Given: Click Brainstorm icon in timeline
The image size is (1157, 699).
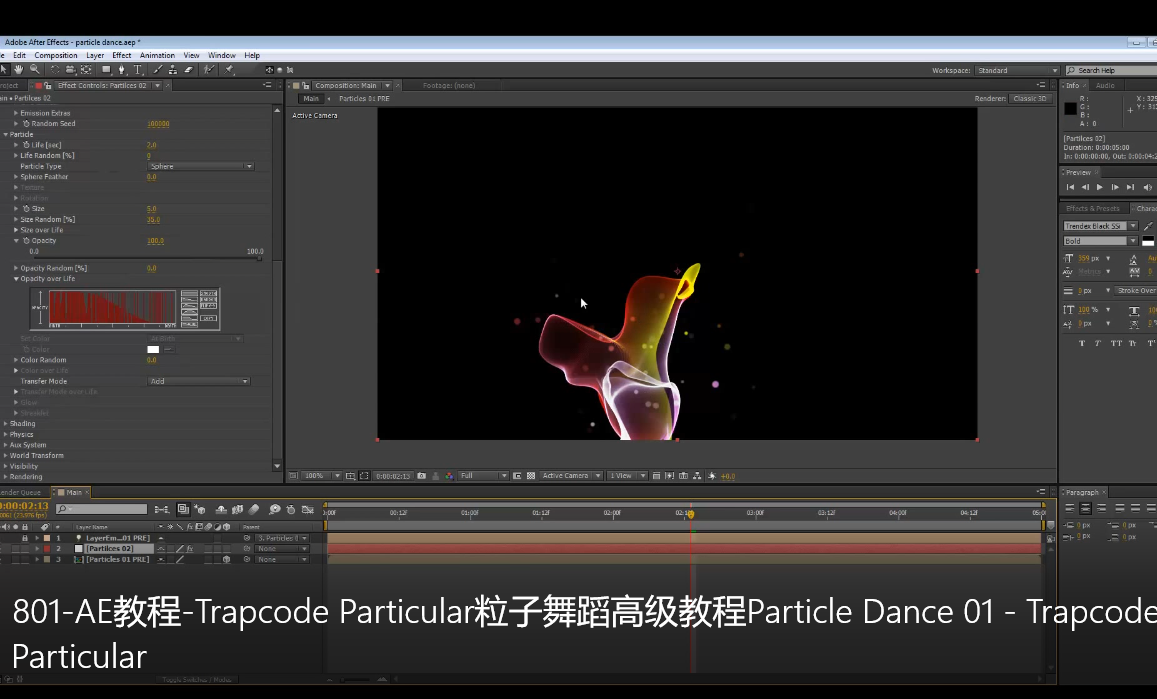Looking at the screenshot, I should click(x=274, y=509).
